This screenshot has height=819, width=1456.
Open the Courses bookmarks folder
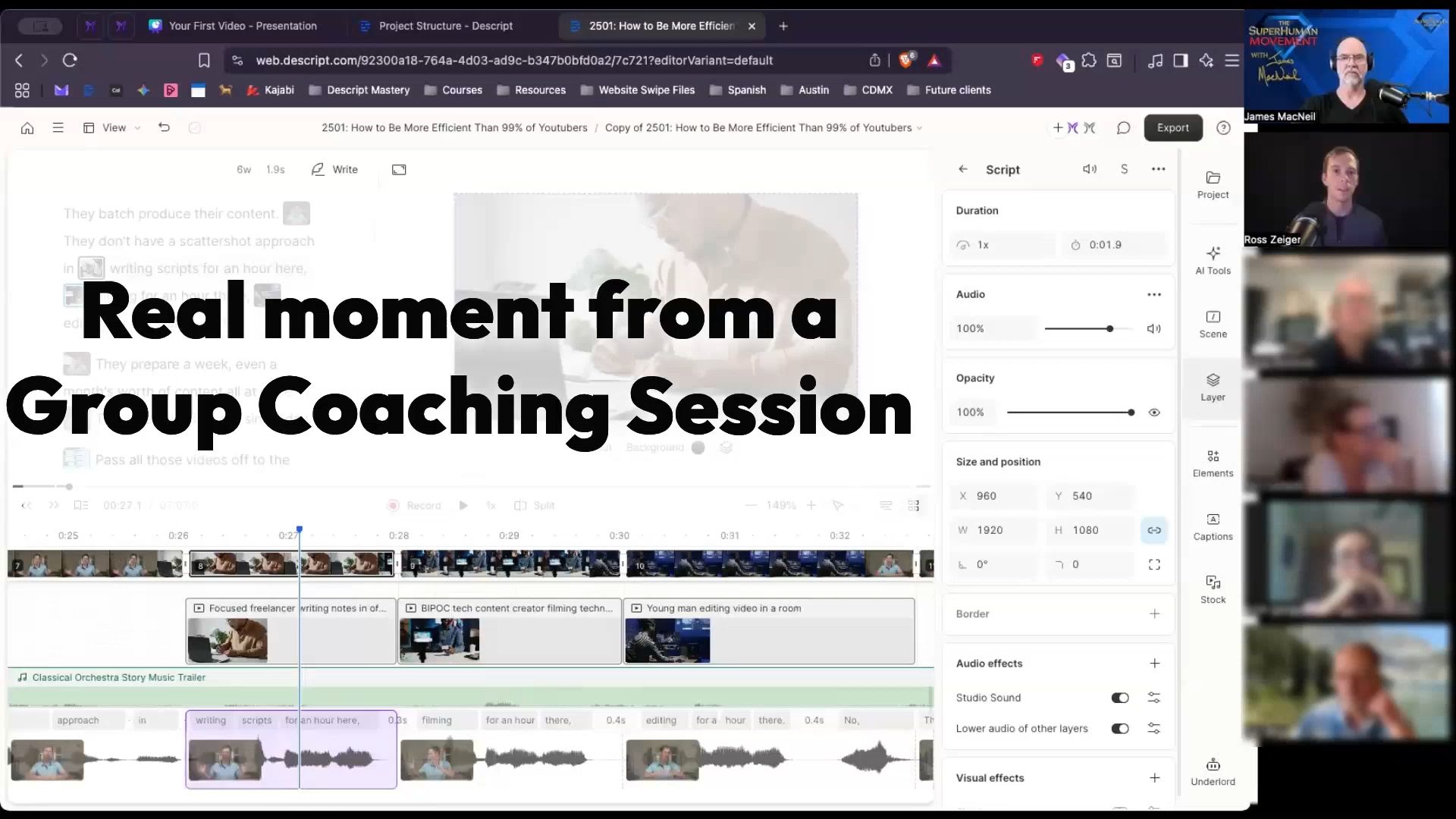(x=453, y=90)
